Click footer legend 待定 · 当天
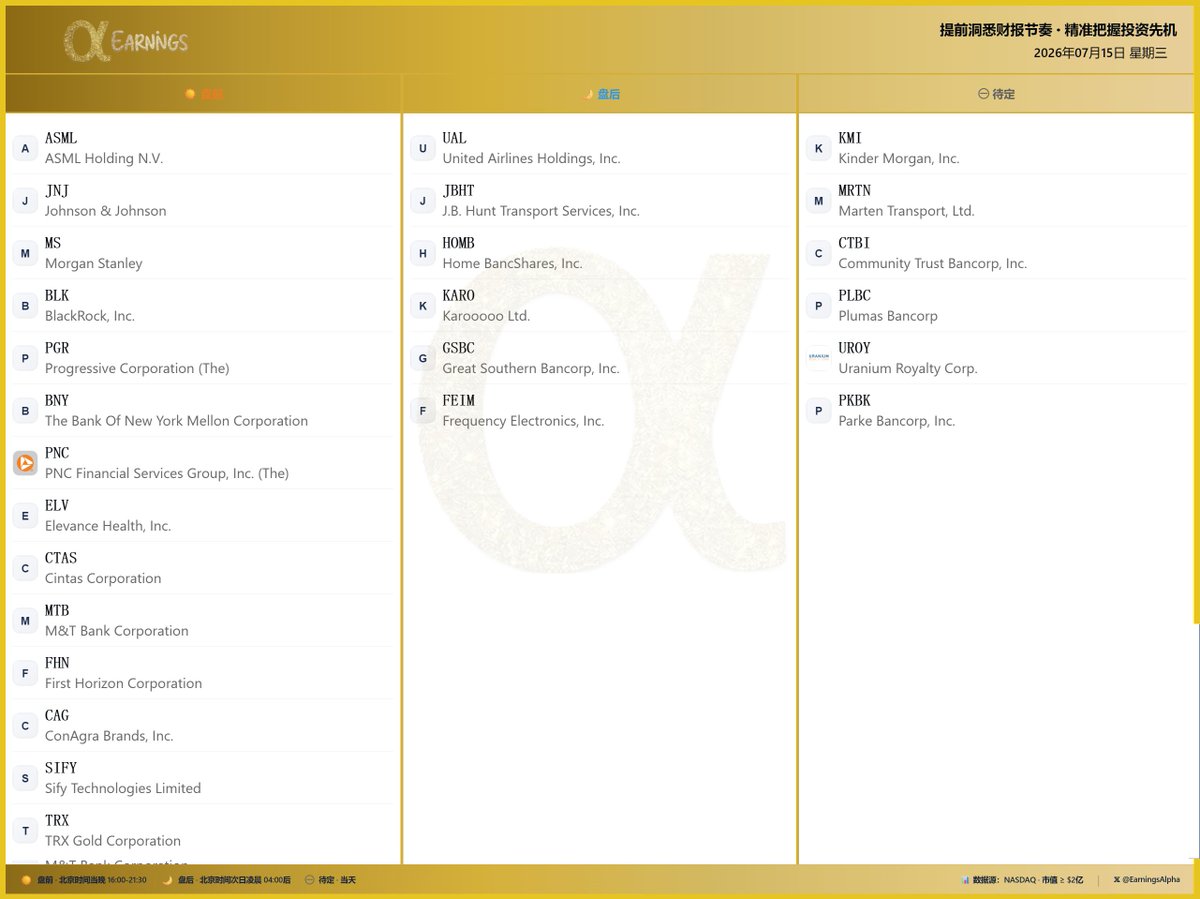Viewport: 1200px width, 899px height. click(x=330, y=880)
